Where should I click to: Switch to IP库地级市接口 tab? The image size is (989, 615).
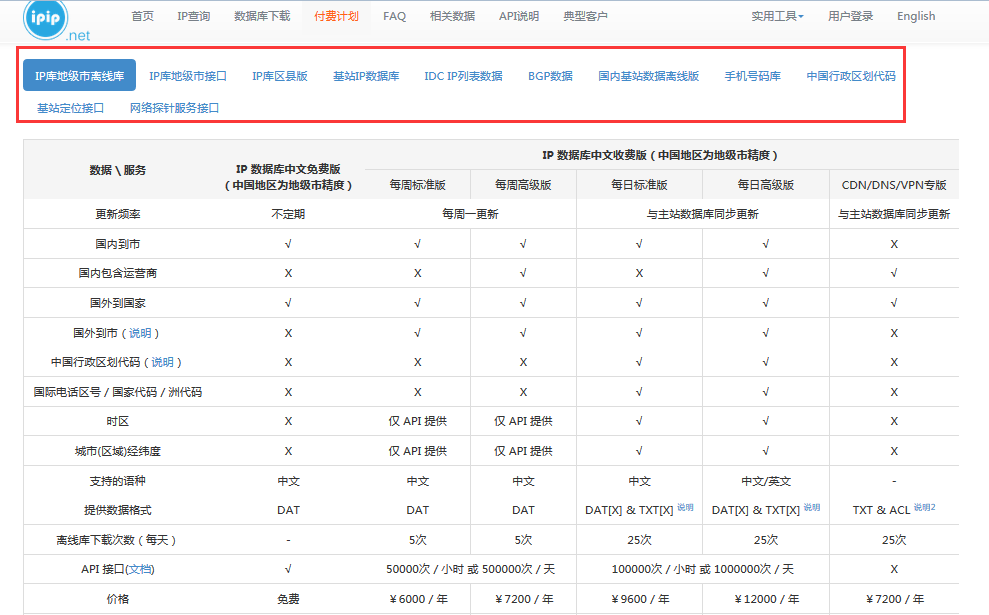(x=188, y=76)
